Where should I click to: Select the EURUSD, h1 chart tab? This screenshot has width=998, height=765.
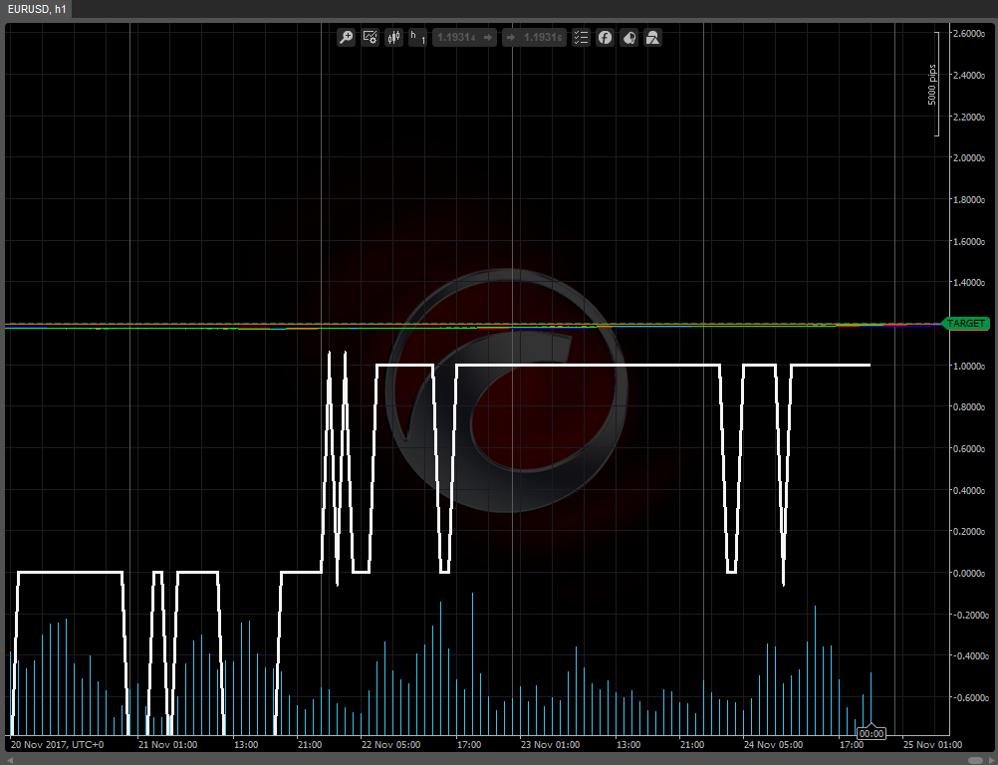point(37,10)
